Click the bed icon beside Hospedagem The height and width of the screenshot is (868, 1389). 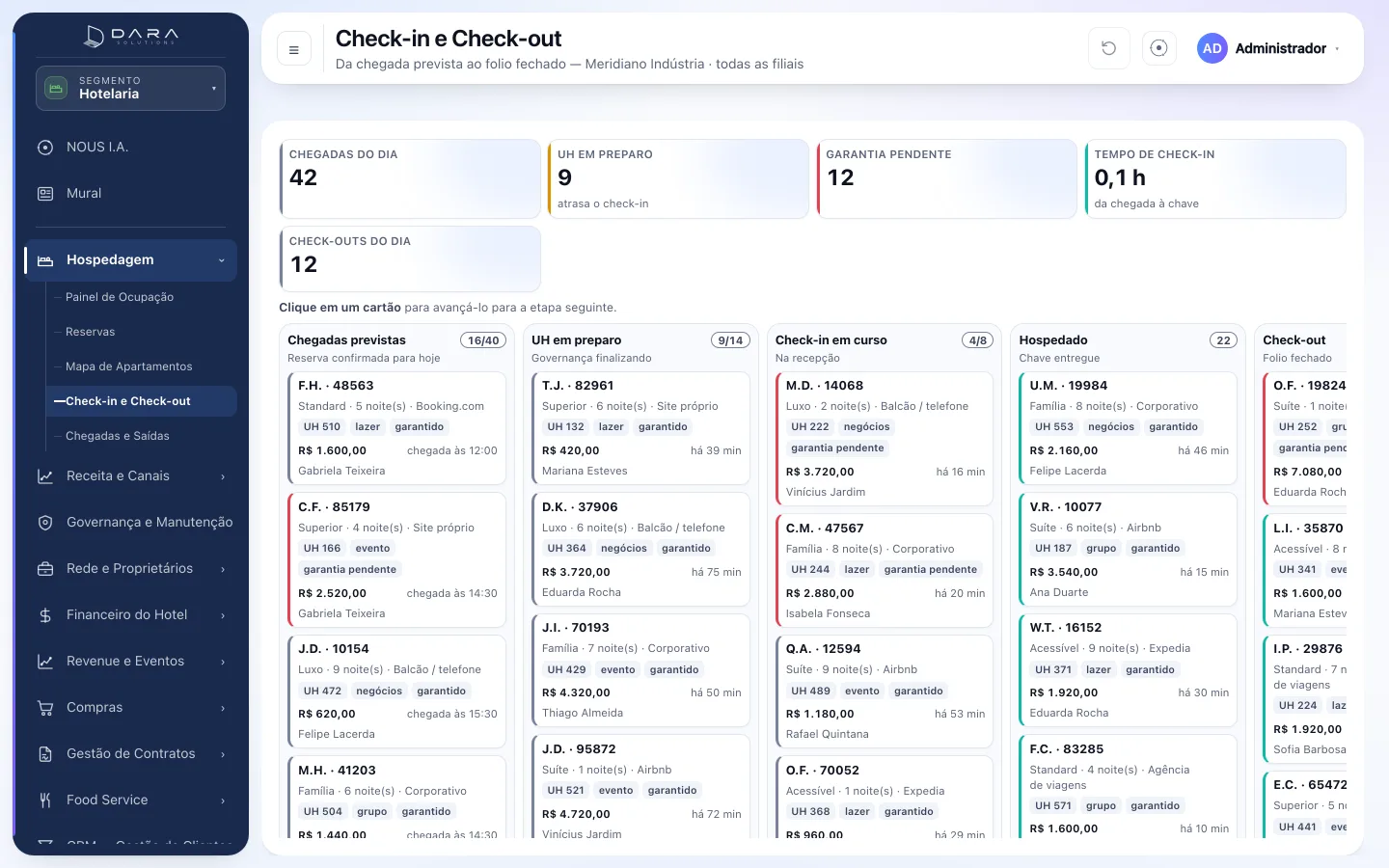point(45,260)
